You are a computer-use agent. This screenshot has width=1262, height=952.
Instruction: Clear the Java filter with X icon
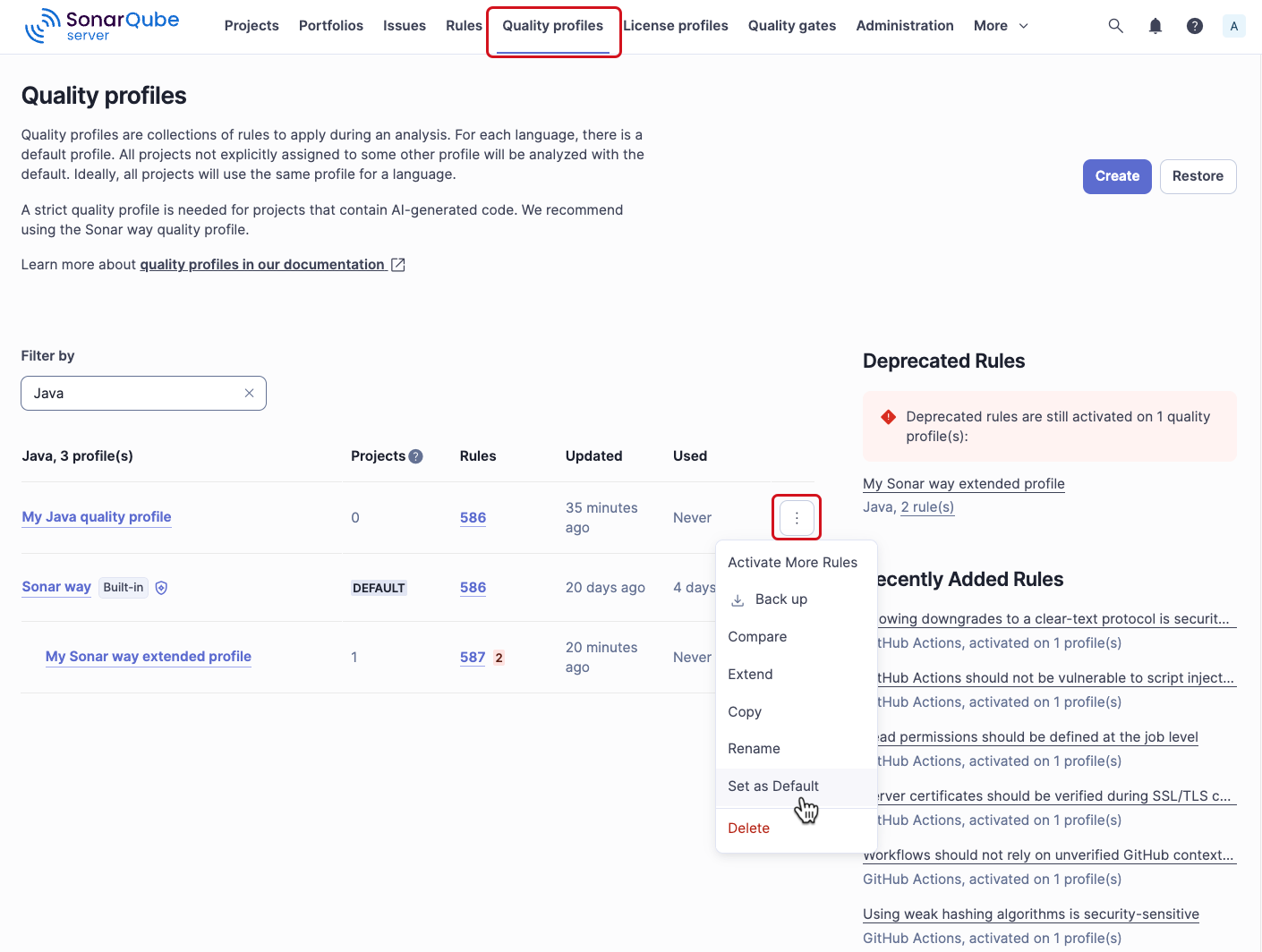(250, 393)
